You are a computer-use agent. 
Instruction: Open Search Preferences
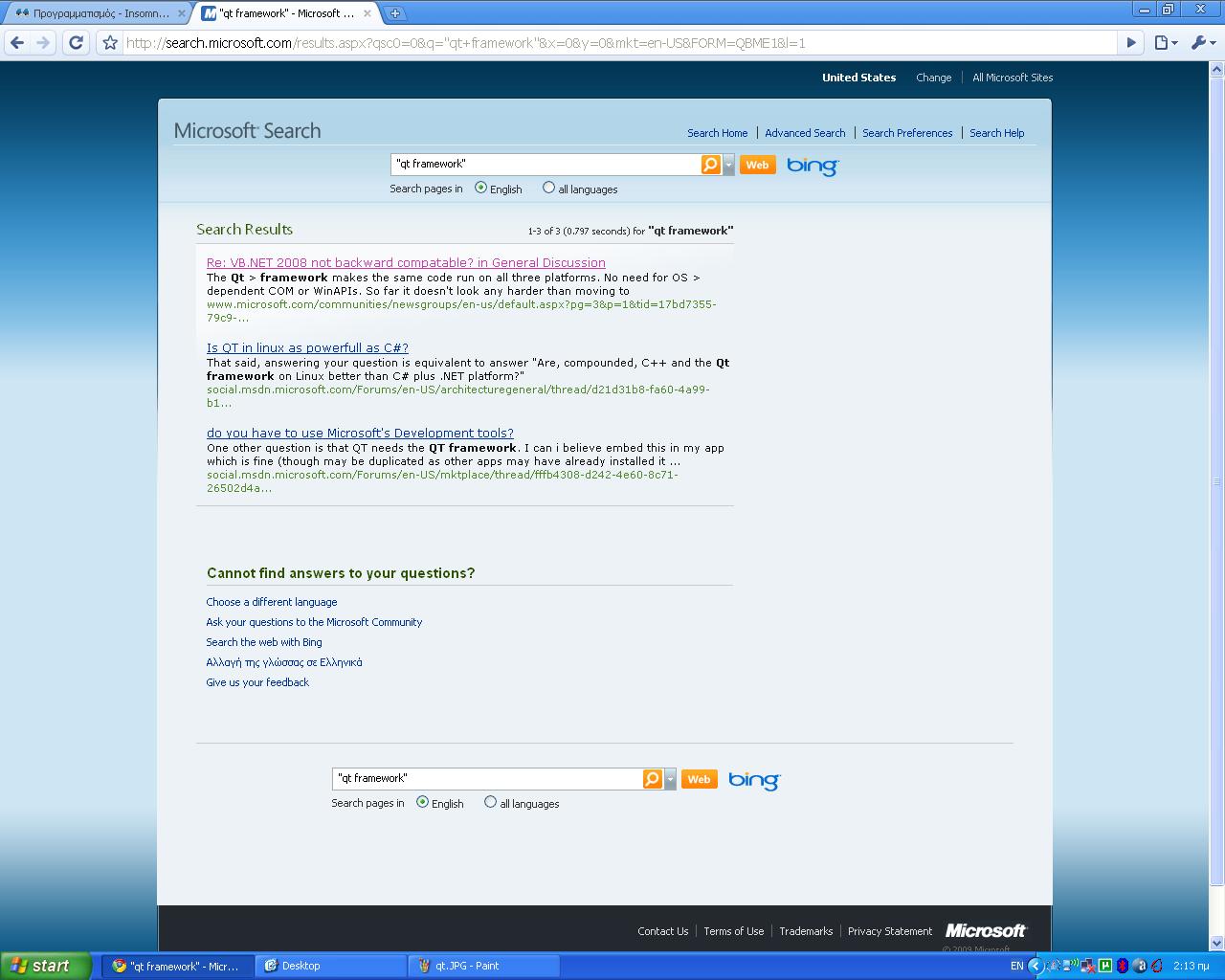[907, 133]
